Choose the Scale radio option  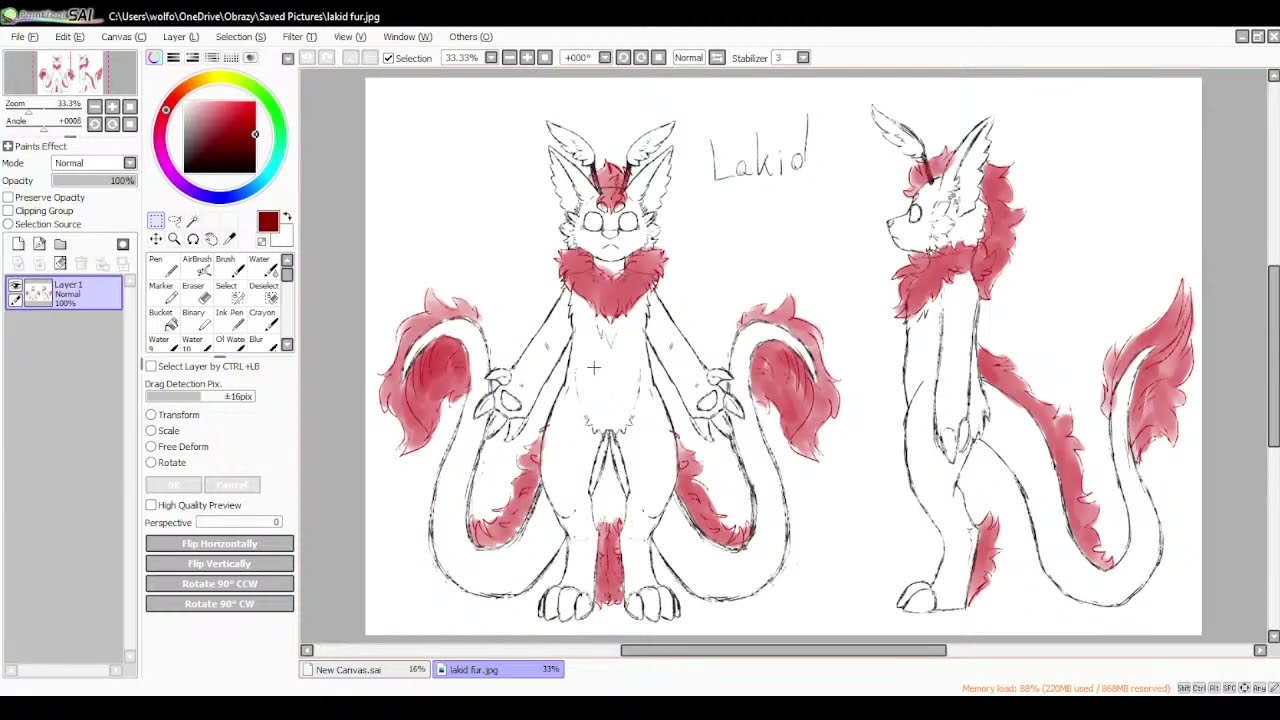click(151, 431)
